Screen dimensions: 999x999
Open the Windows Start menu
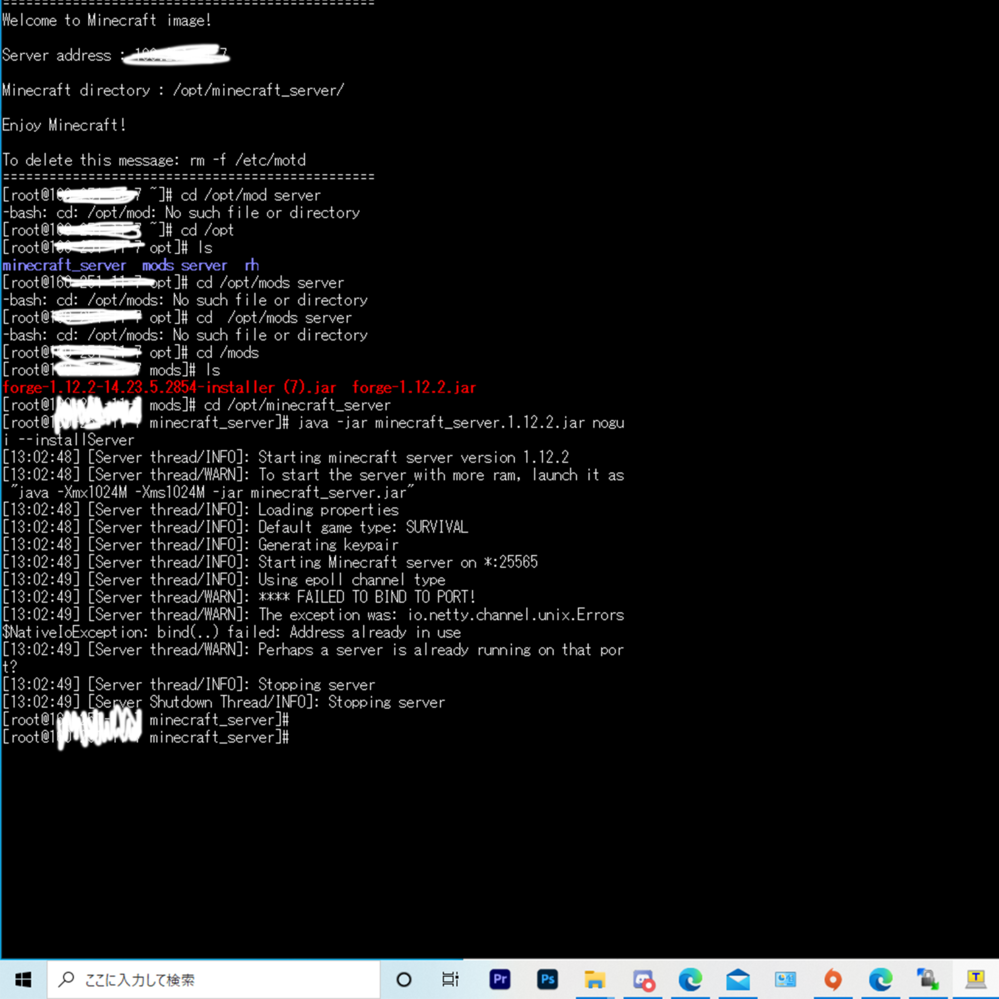23,979
